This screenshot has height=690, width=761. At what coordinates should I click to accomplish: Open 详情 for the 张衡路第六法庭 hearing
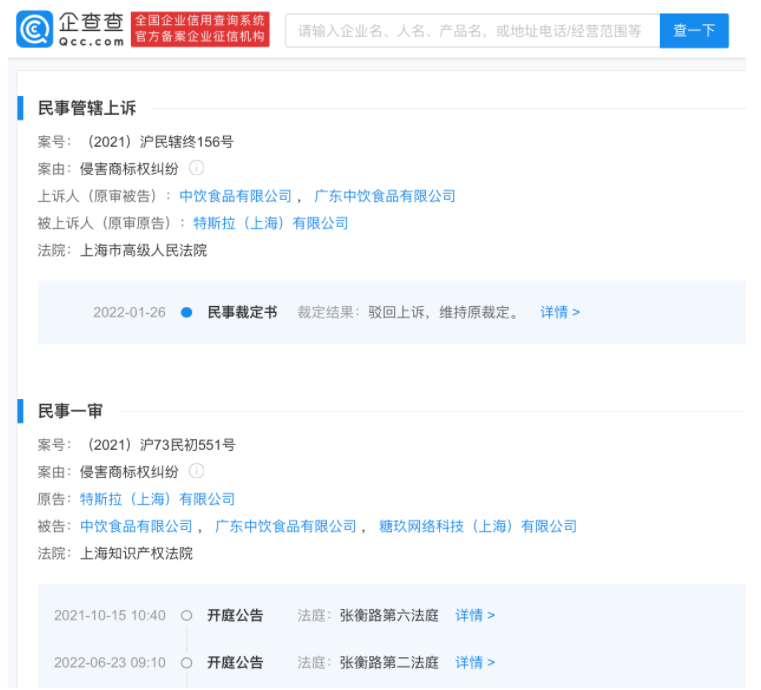(x=475, y=615)
